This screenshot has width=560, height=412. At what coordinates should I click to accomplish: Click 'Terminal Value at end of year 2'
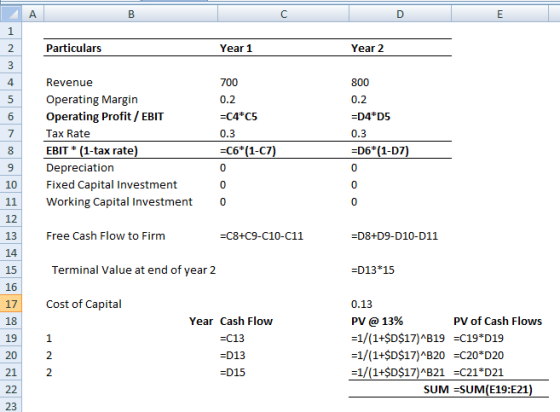[134, 270]
